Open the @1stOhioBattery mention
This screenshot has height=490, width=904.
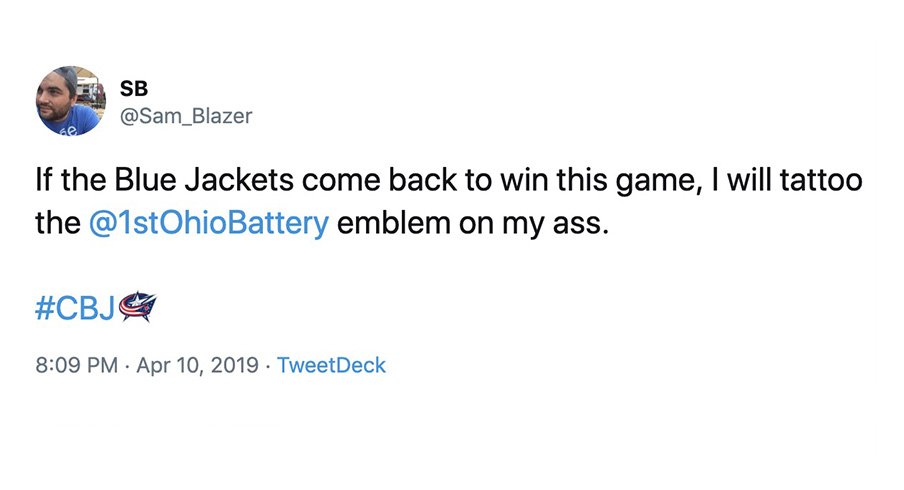pos(209,223)
